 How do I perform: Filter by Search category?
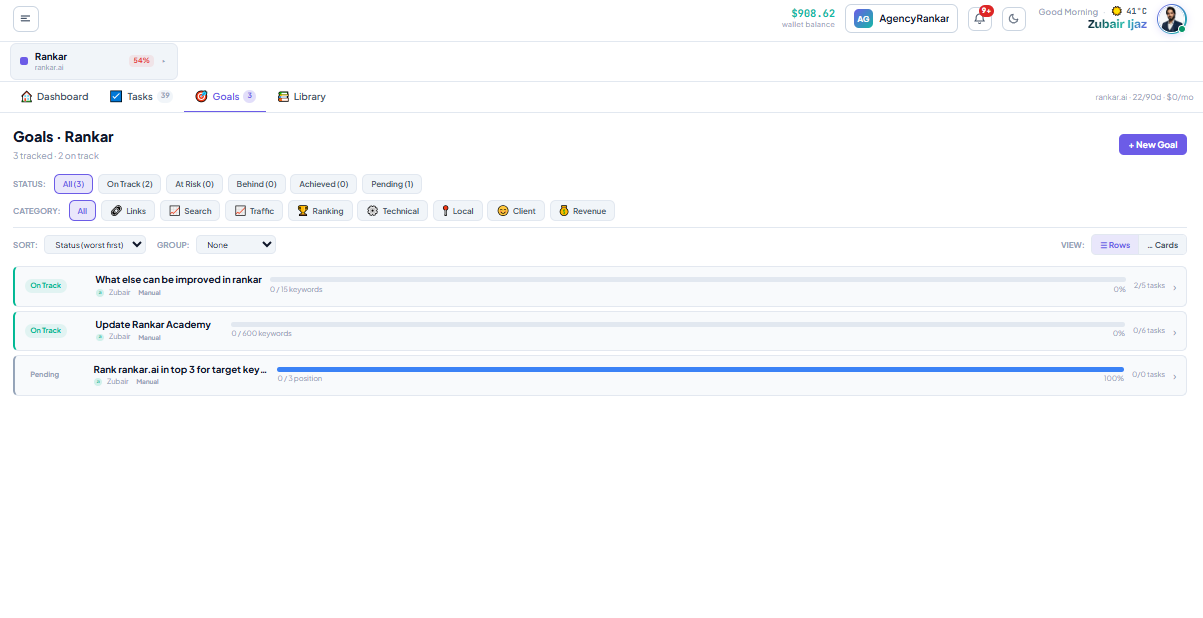tap(190, 211)
